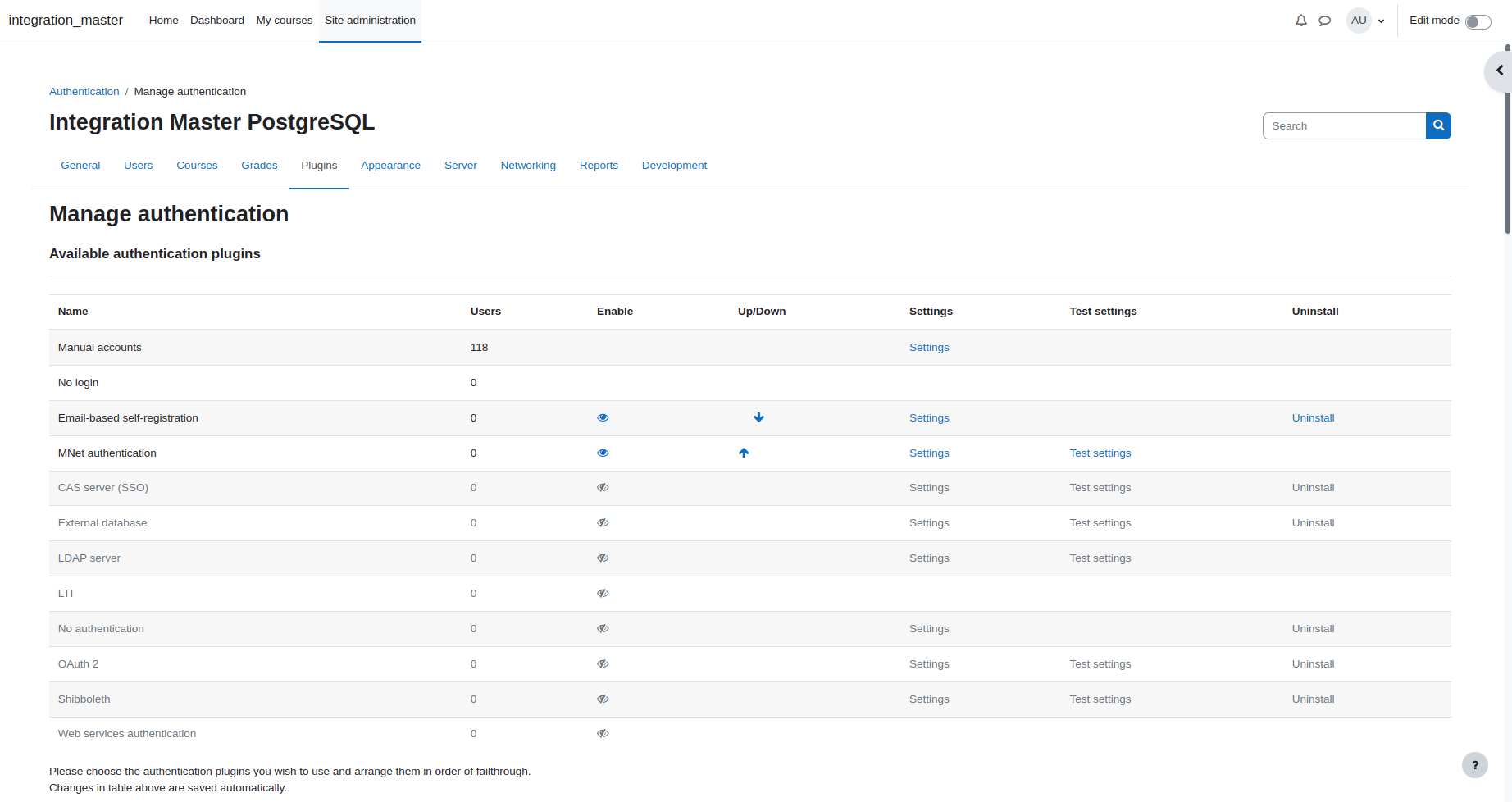Enable OAuth 2 plugin
This screenshot has height=802, width=1512.
point(603,663)
